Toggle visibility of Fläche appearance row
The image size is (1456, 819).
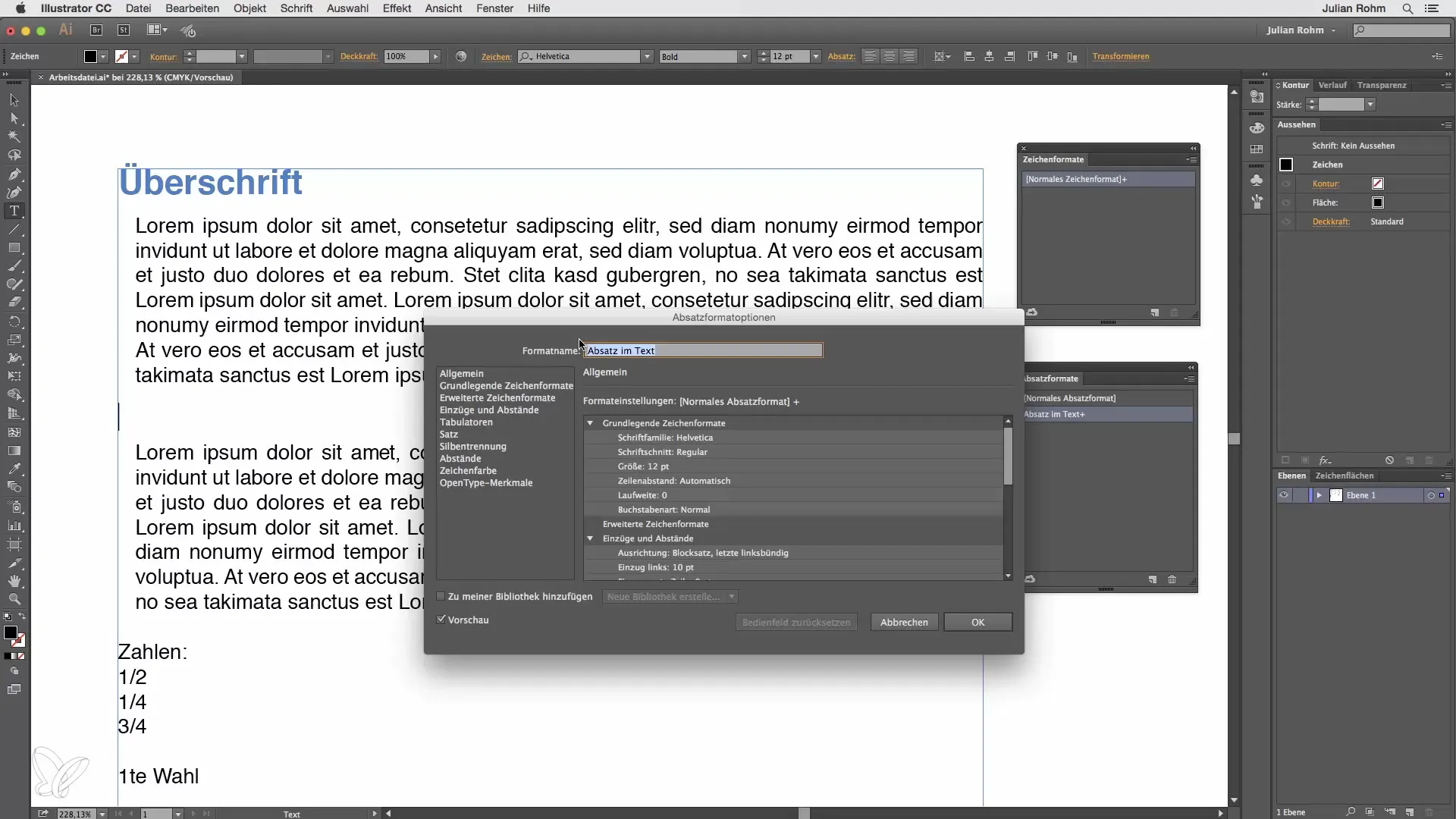tap(1286, 202)
